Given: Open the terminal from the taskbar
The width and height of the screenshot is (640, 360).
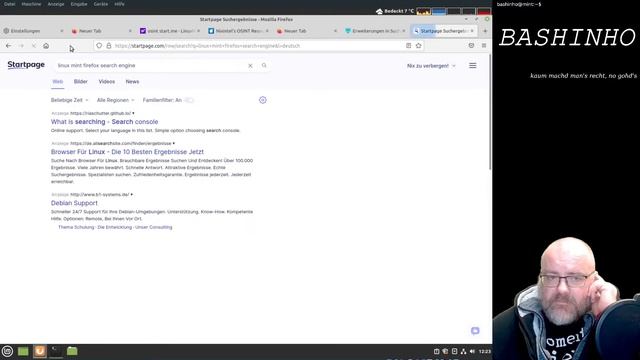Looking at the screenshot, I should (x=56, y=351).
